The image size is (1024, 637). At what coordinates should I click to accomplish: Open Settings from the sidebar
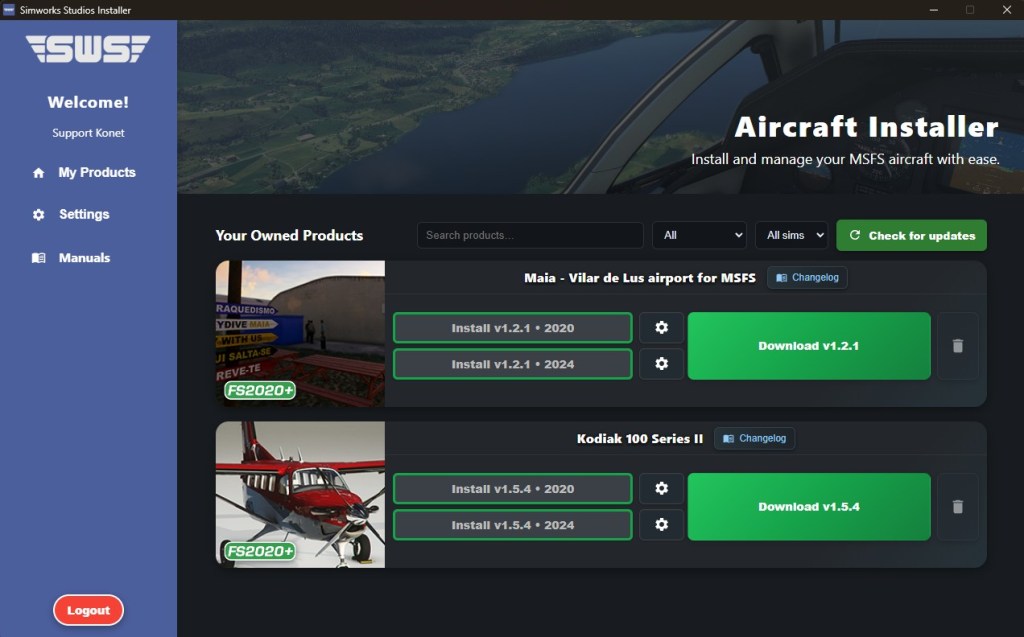84,214
